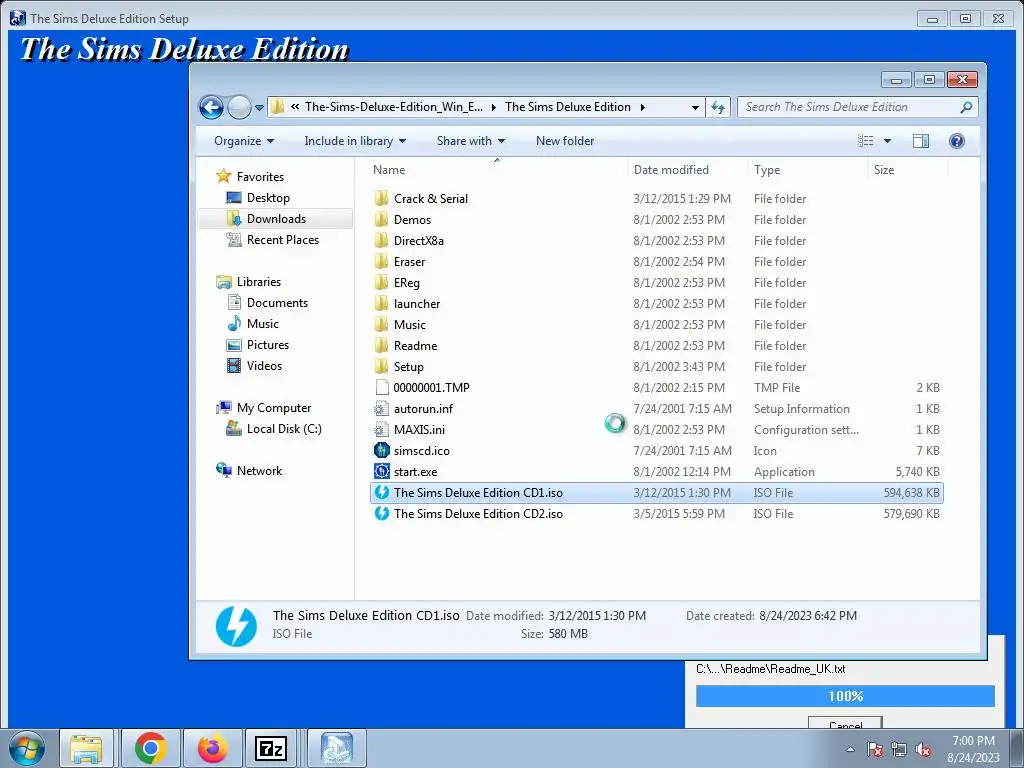Open 7-Zip from the taskbar

click(x=271, y=748)
